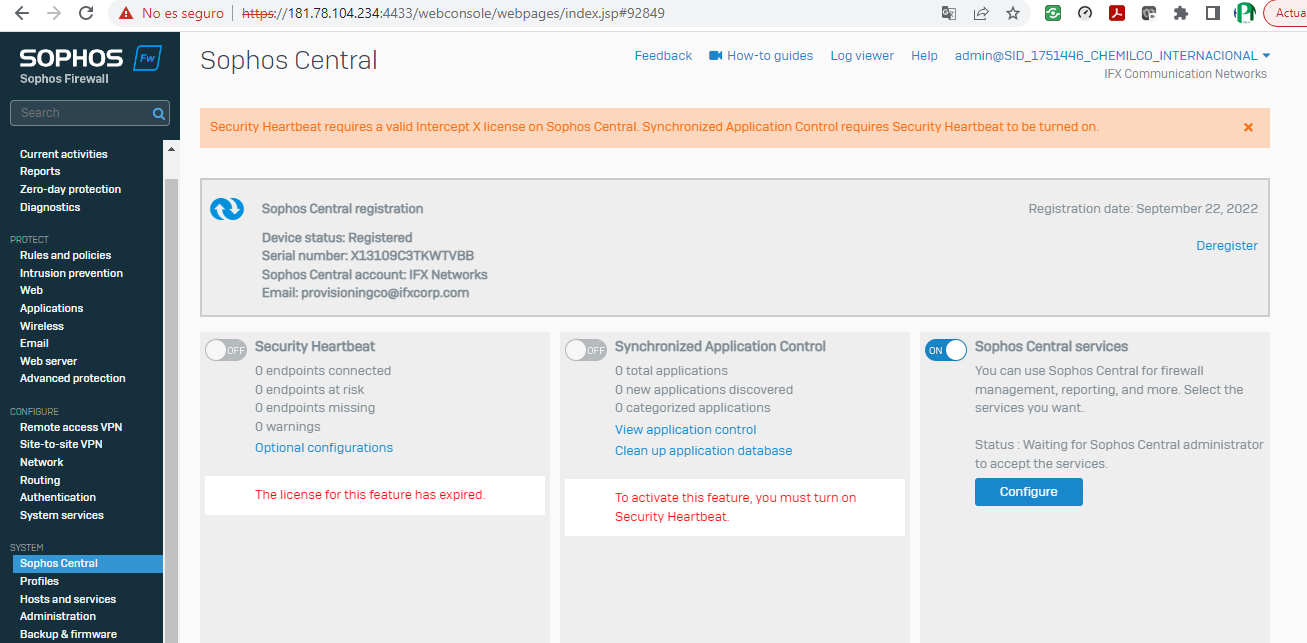Open the browser extensions puzzle icon
The image size is (1307, 643).
1181,14
